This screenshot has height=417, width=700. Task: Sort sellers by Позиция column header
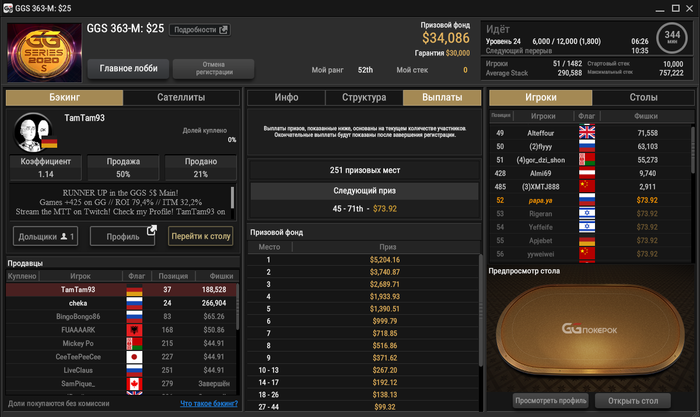pyautogui.click(x=173, y=276)
